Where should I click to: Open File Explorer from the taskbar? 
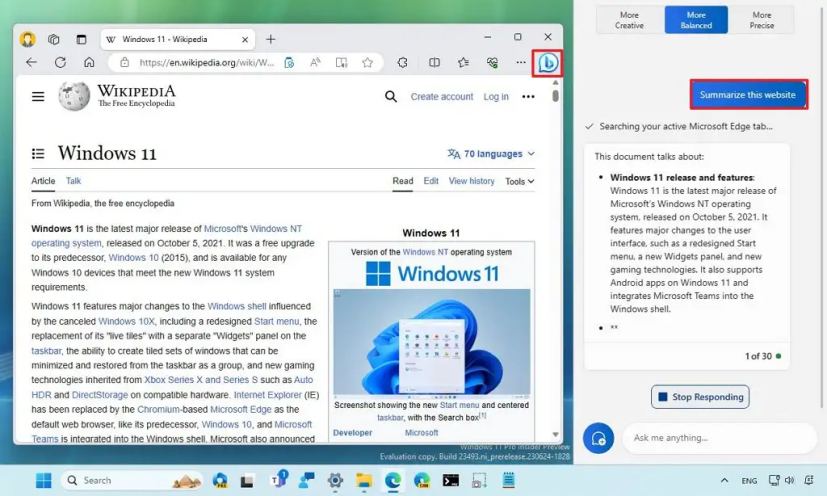363,480
